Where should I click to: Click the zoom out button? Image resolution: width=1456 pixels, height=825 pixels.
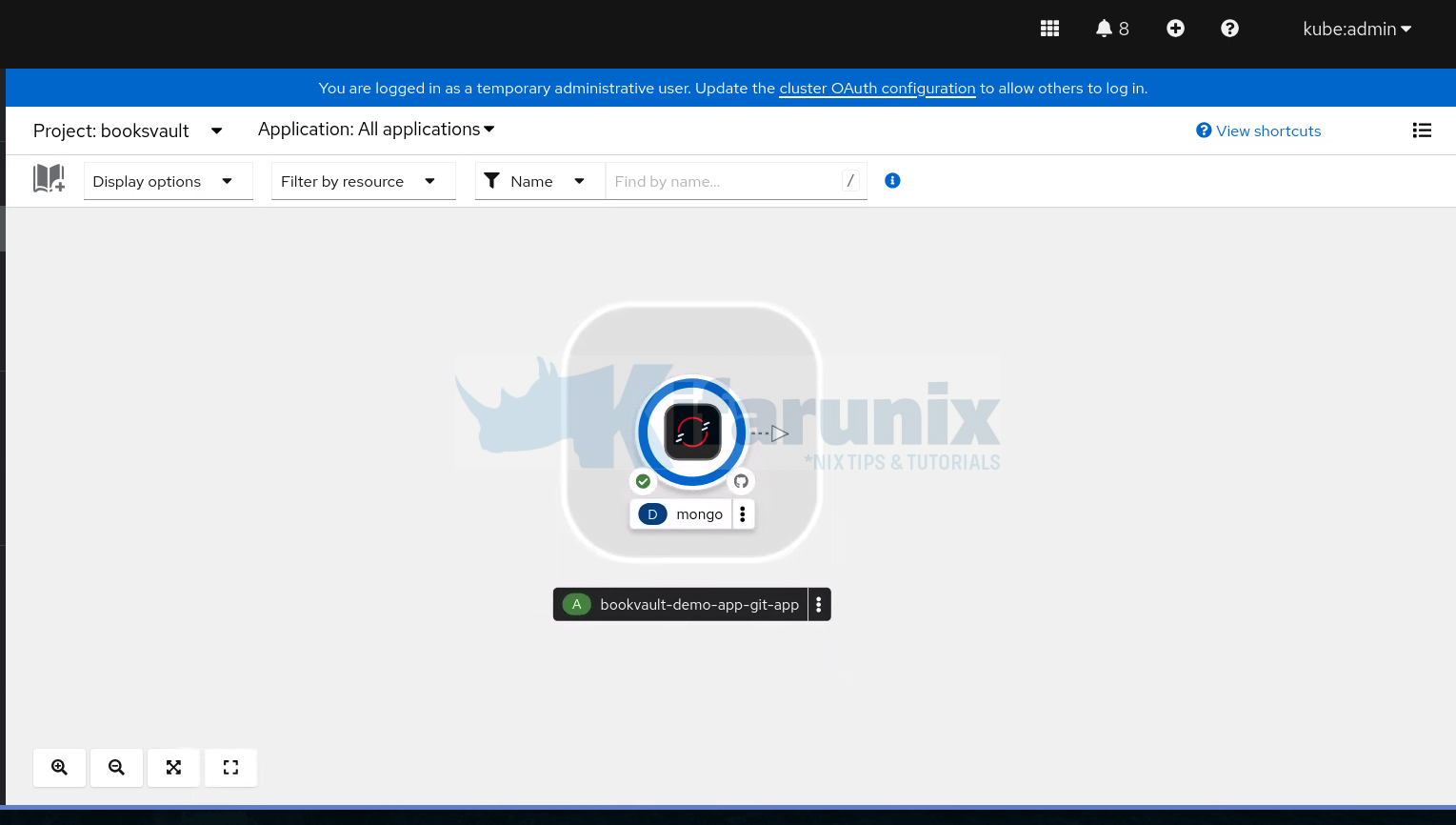(116, 768)
